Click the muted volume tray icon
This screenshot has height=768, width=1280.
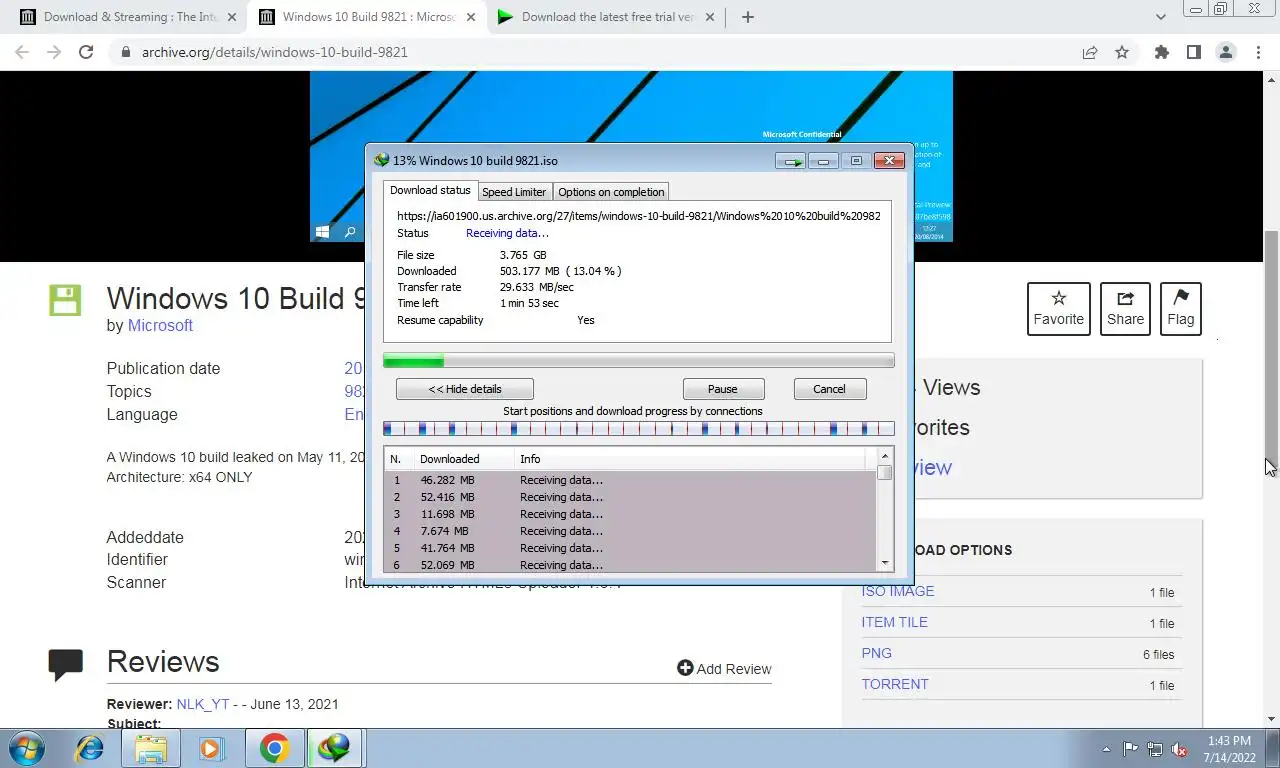[x=1180, y=749]
